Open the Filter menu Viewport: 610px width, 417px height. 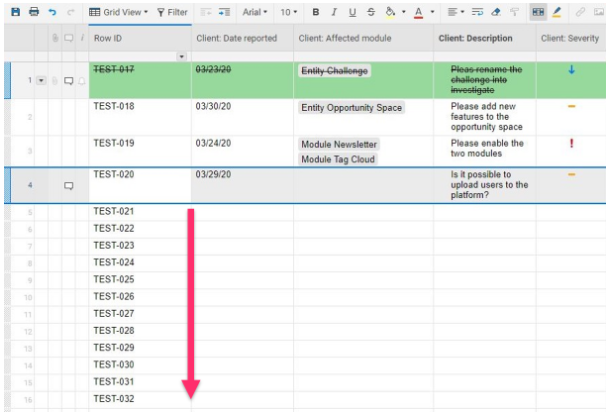pos(172,12)
